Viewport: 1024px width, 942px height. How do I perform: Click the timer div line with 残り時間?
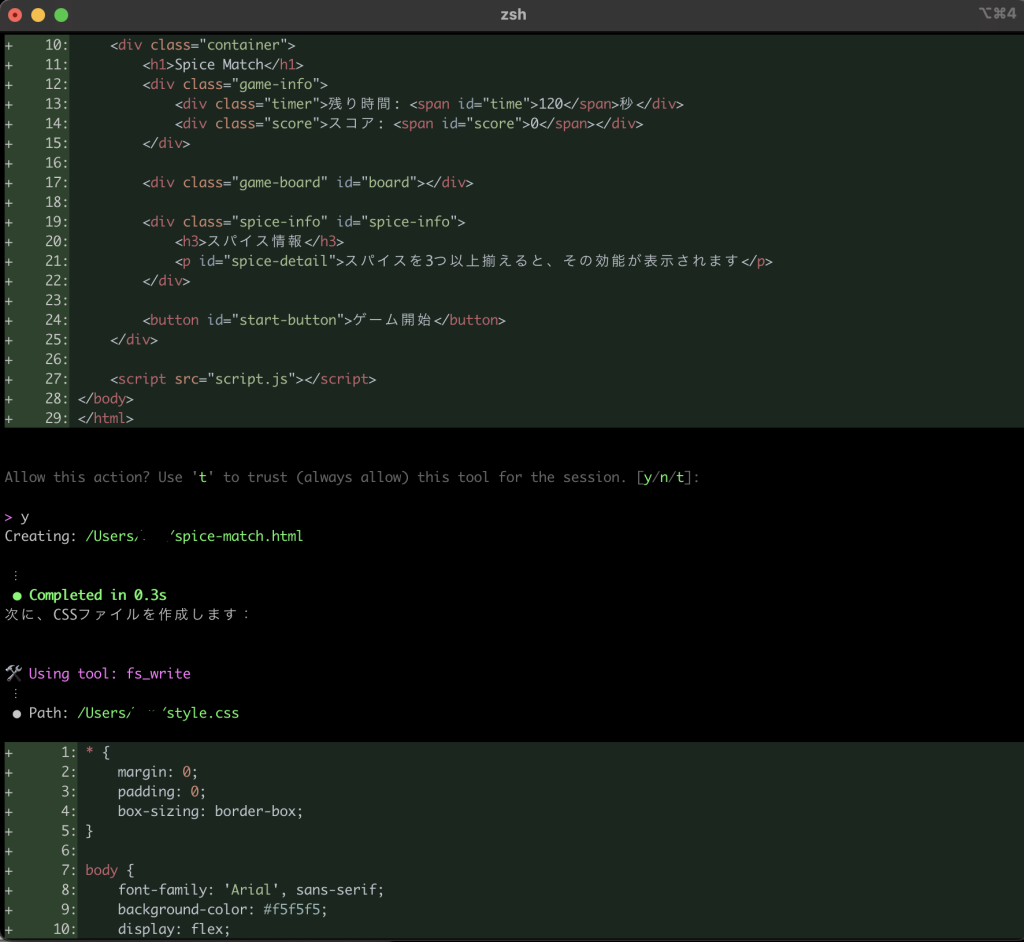(429, 104)
